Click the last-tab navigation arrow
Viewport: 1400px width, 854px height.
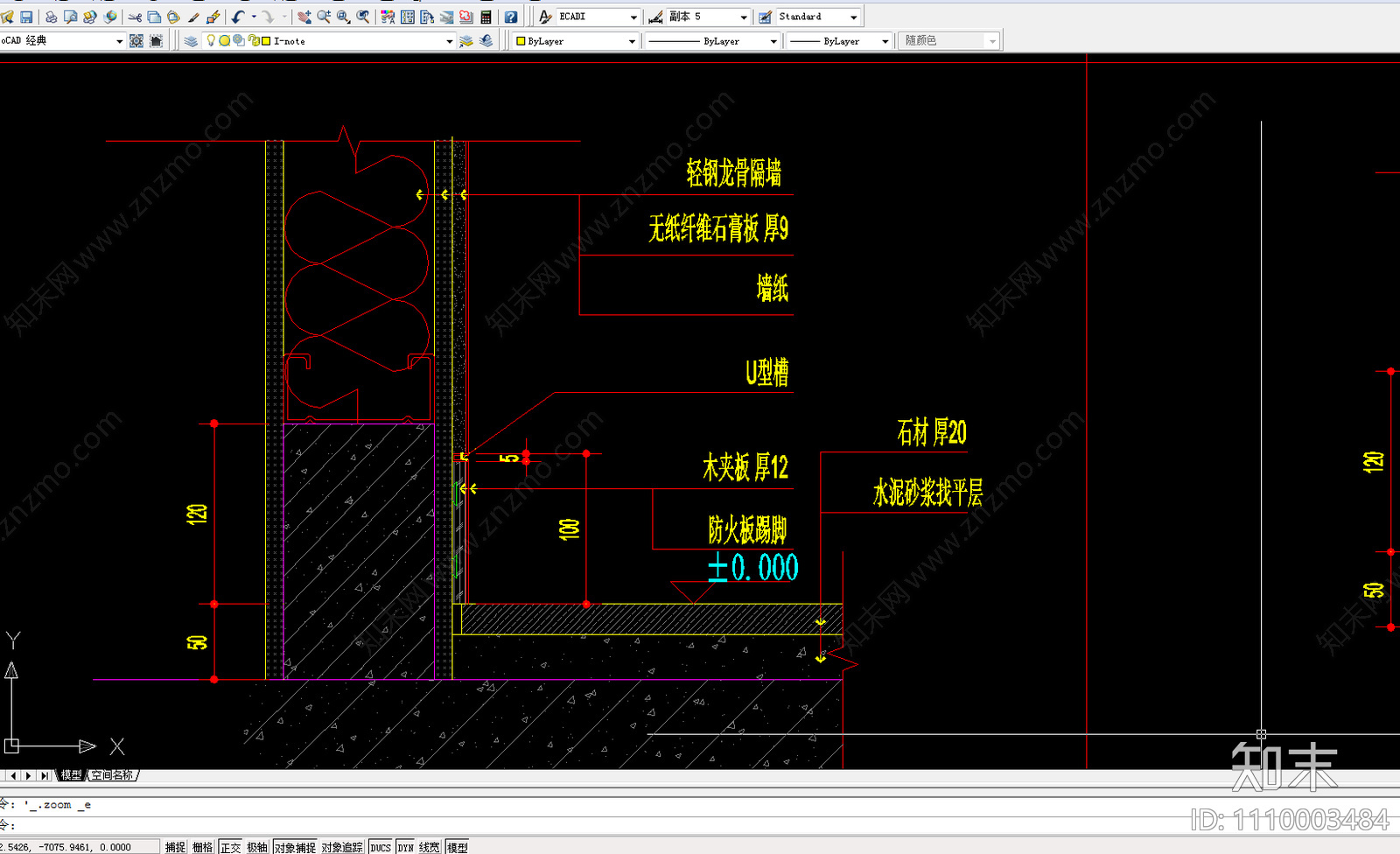coord(45,775)
